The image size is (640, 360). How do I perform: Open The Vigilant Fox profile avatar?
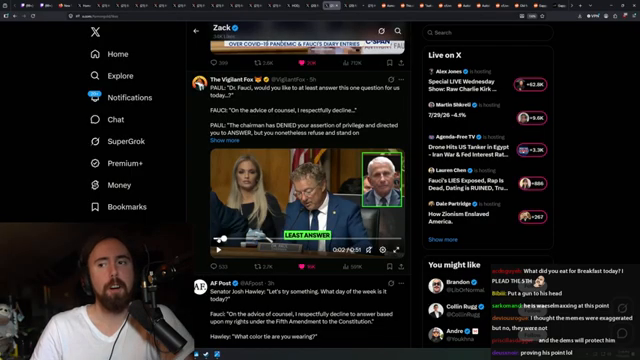coord(200,83)
